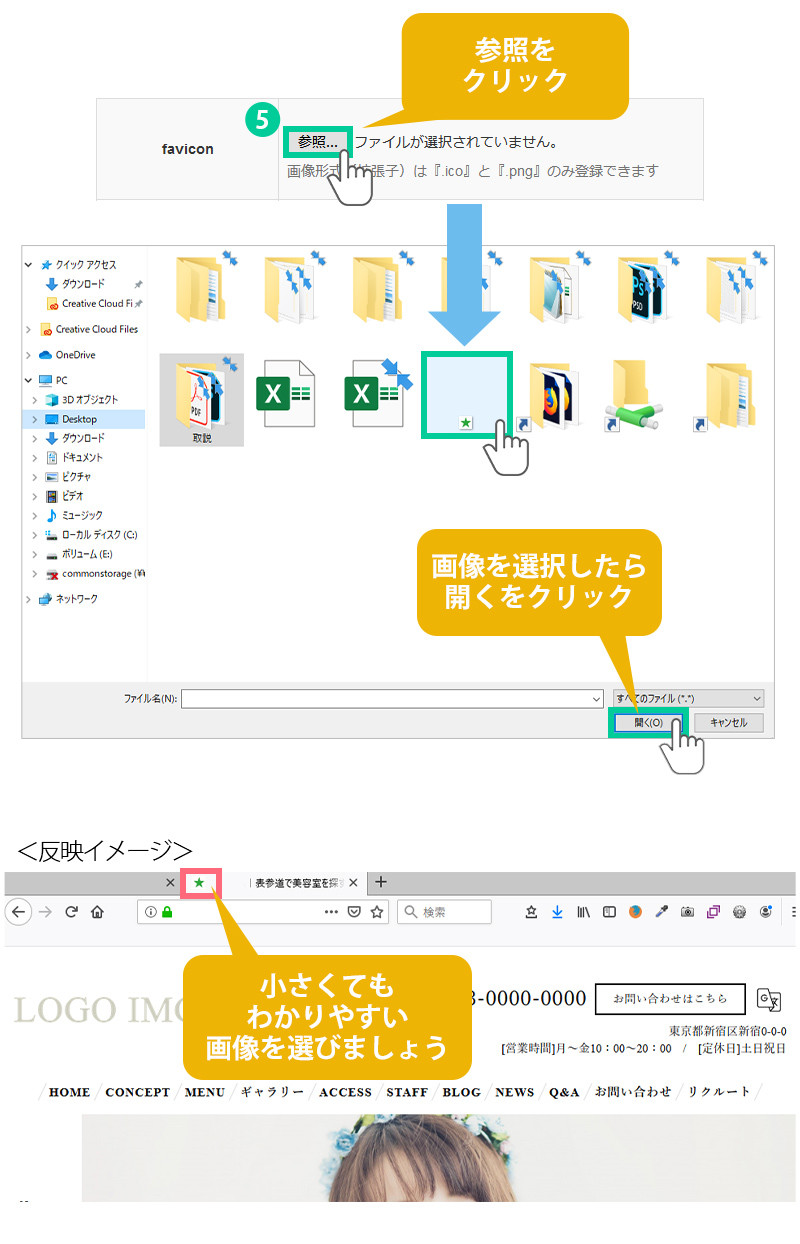Click the browser downloads arrow icon

[557, 912]
